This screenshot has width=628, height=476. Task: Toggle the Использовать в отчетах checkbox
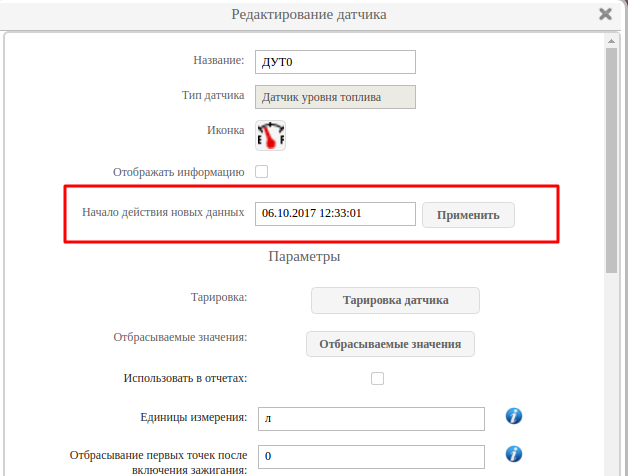[x=377, y=378]
